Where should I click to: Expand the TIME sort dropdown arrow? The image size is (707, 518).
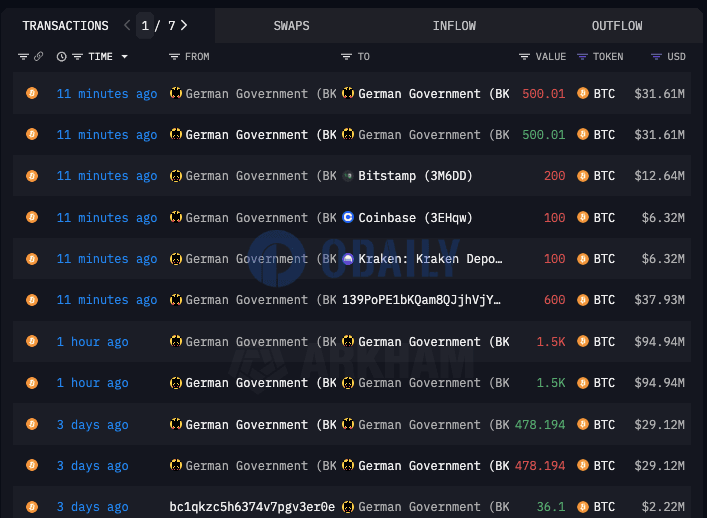(124, 57)
